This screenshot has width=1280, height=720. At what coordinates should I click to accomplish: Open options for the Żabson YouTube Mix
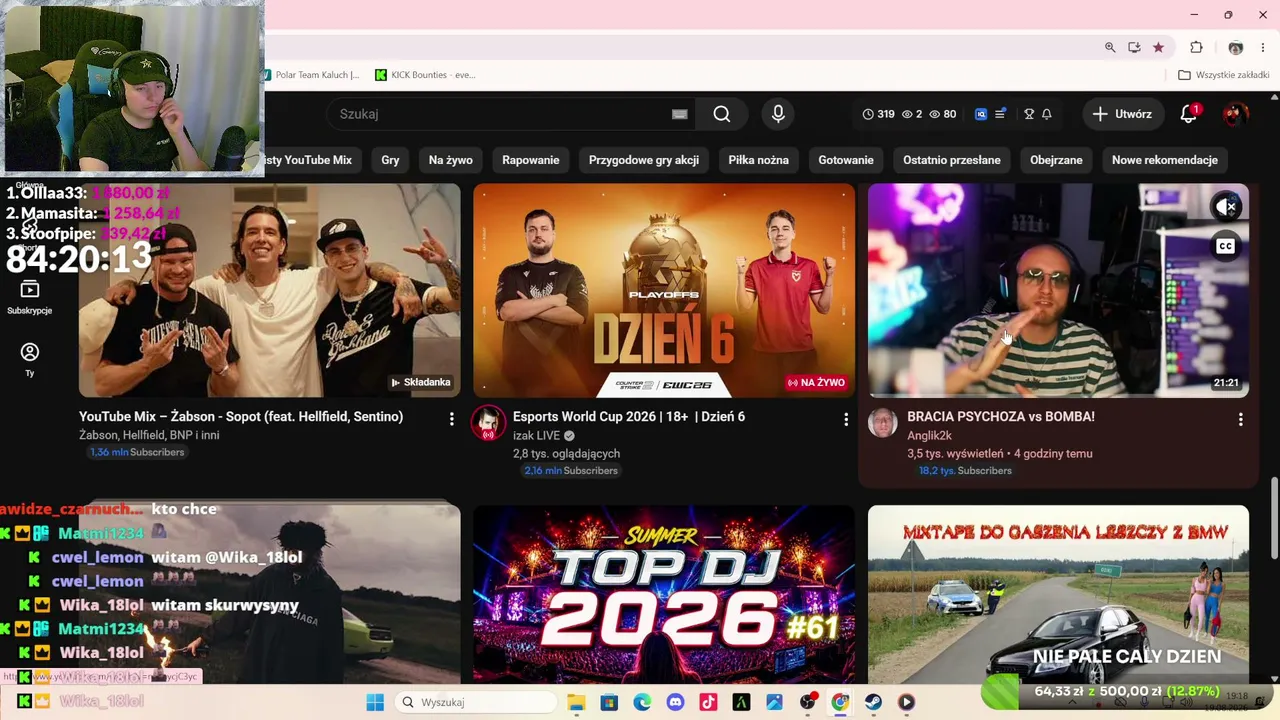point(451,420)
